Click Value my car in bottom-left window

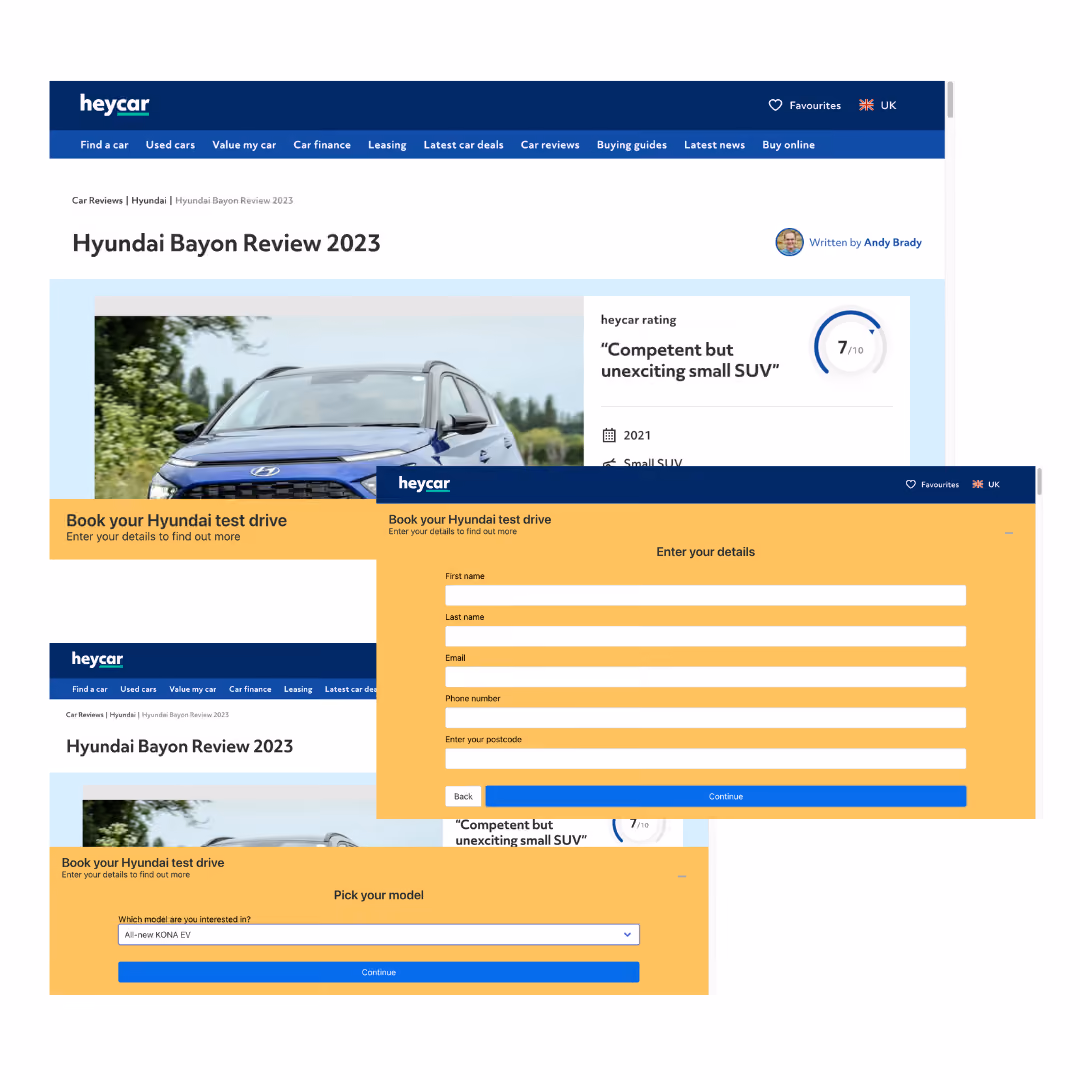(192, 689)
